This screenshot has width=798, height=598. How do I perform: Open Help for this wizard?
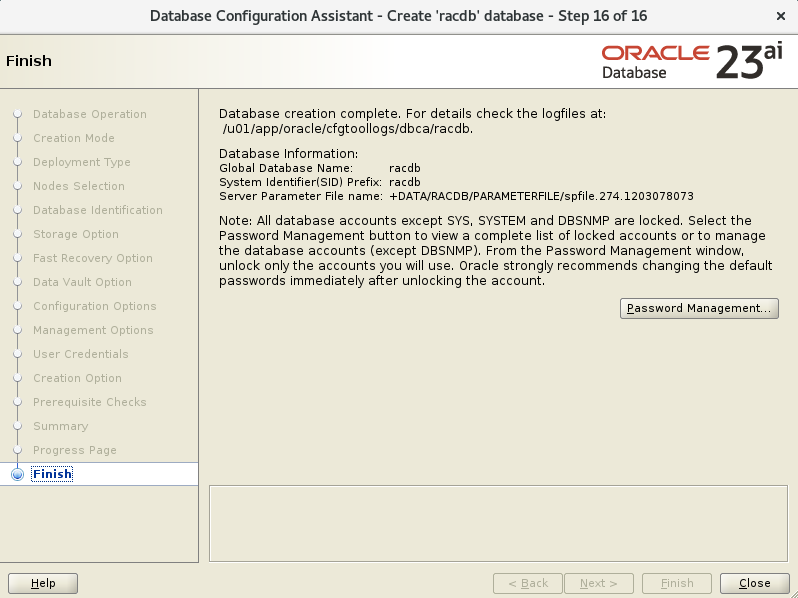[x=43, y=583]
